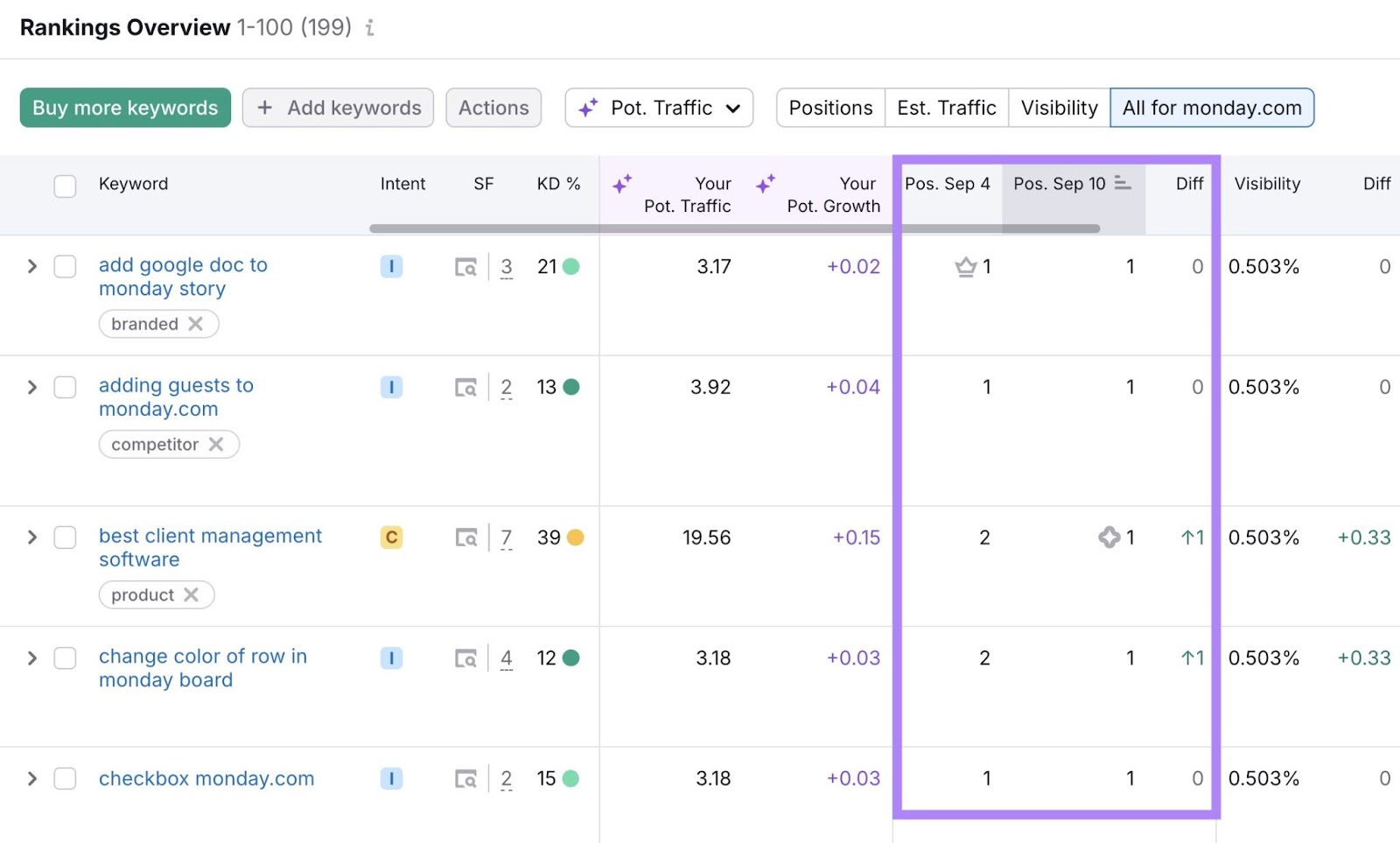Click the commercial intent badge for "best client management software"
This screenshot has width=1400, height=843.
coord(391,537)
